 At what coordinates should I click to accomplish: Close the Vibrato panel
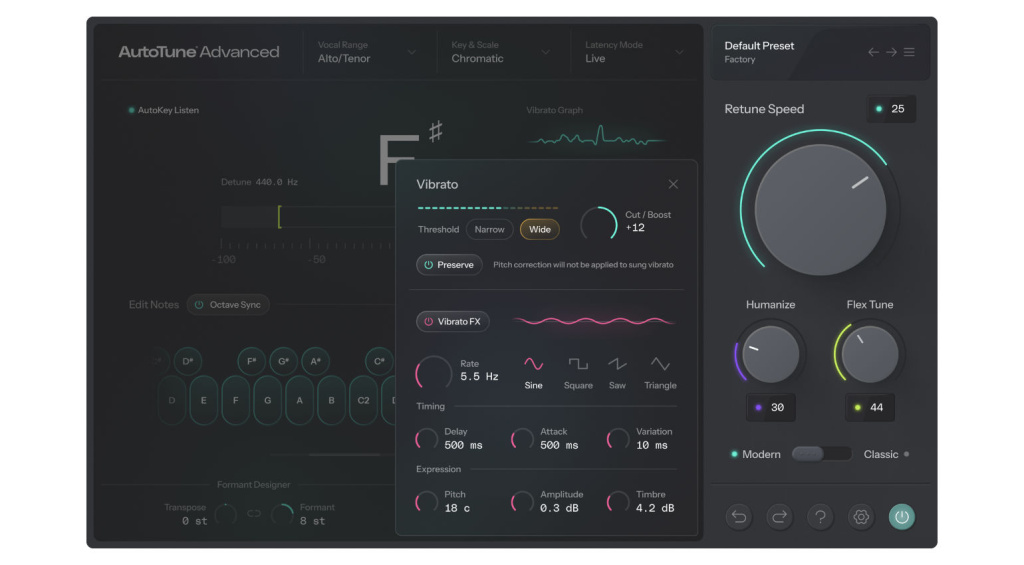tap(673, 184)
